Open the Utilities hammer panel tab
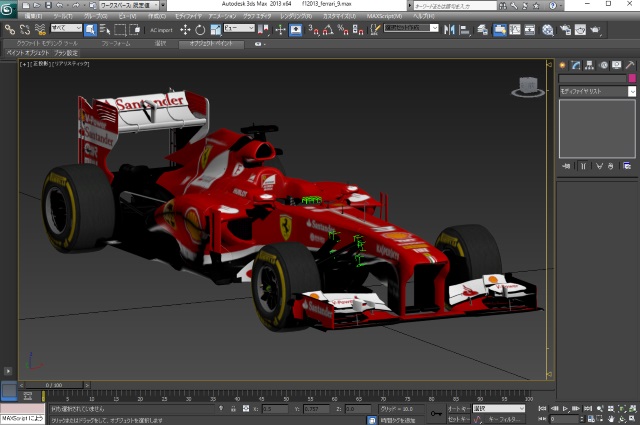The height and width of the screenshot is (425, 640). pyautogui.click(x=630, y=65)
